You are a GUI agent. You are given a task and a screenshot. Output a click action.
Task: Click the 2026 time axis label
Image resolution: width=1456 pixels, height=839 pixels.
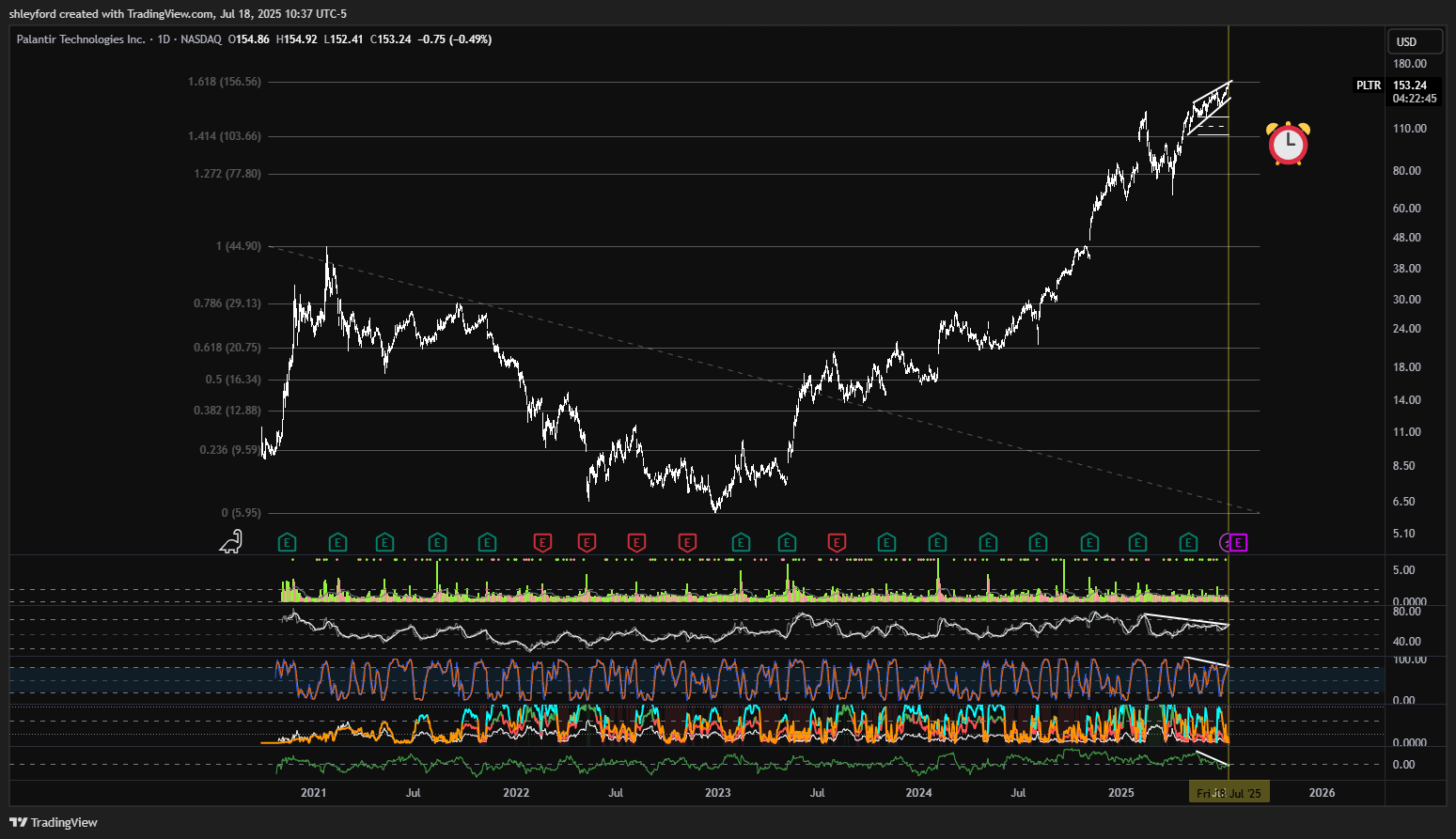1323,793
